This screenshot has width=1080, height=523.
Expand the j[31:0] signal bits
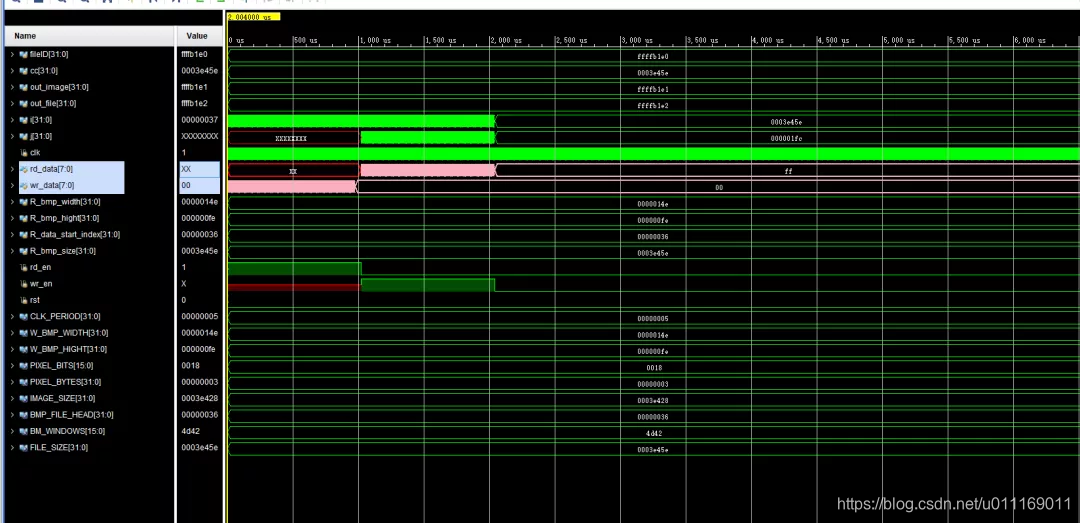tap(12, 136)
